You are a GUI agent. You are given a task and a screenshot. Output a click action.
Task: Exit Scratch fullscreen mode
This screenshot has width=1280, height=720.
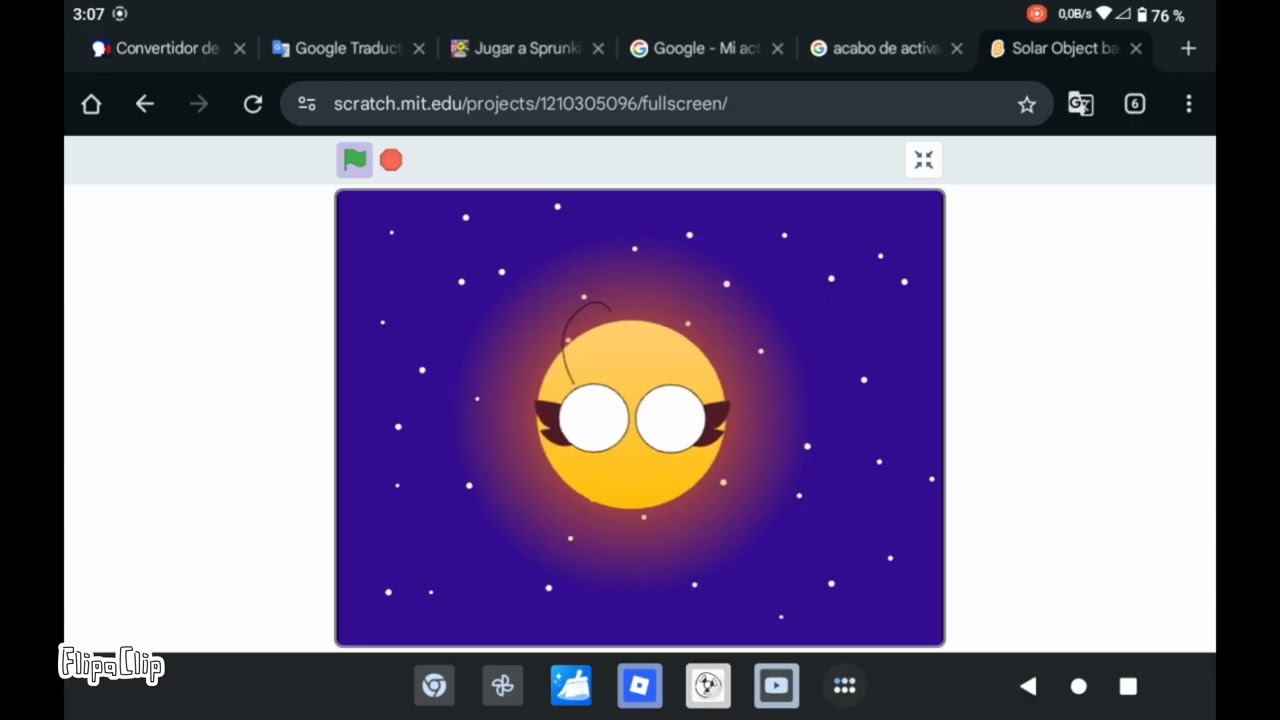point(924,160)
